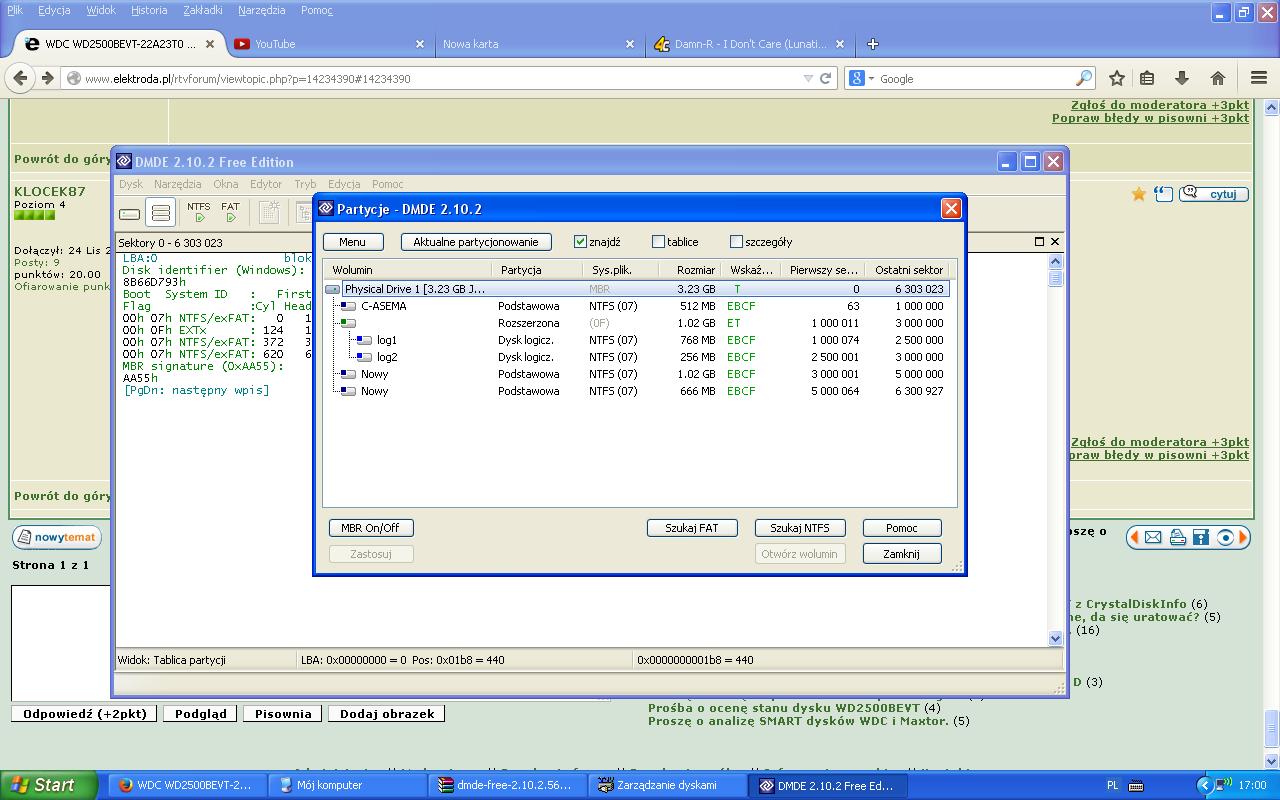Switch to Zarządzanie dyskami on the taskbar
Image resolution: width=1280 pixels, height=800 pixels.
(x=667, y=785)
